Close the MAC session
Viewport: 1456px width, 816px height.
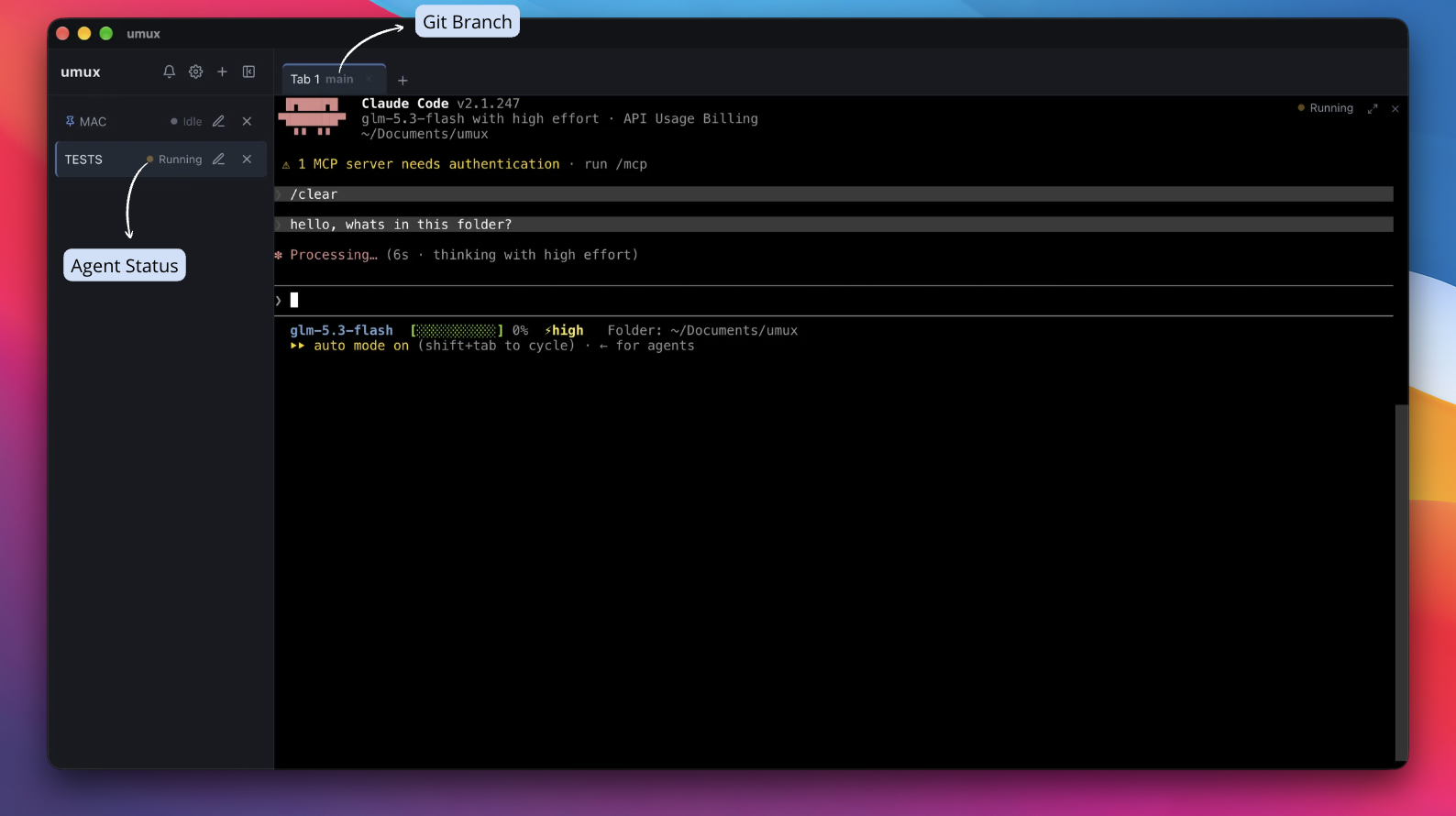coord(247,121)
